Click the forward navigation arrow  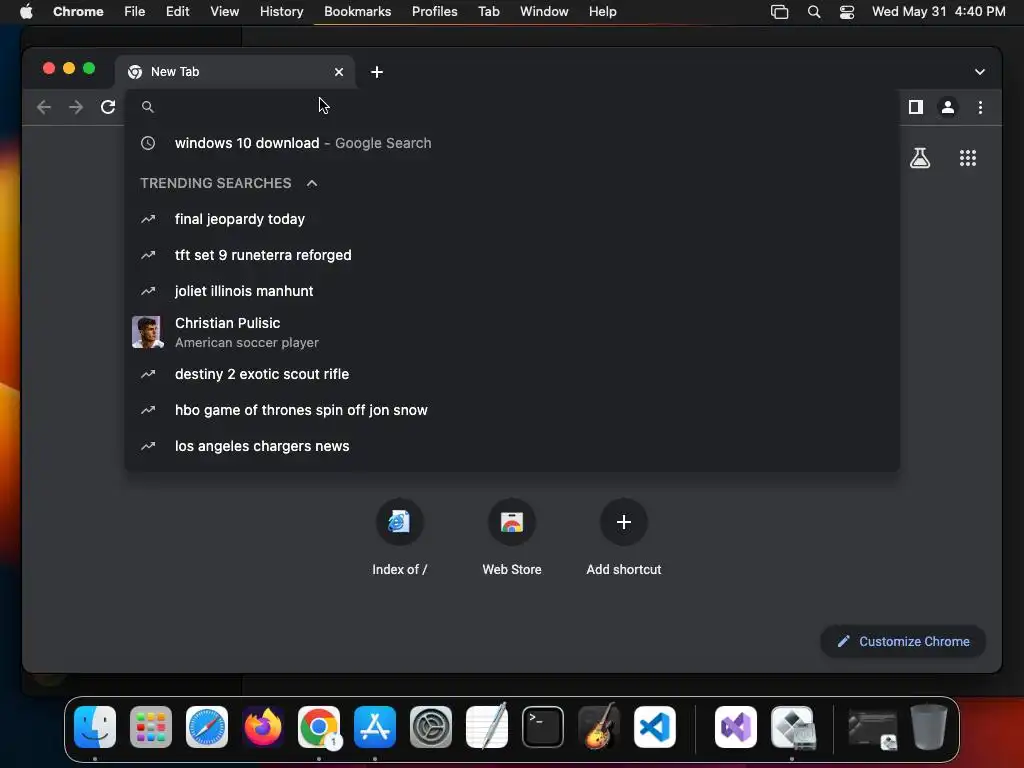click(x=76, y=107)
